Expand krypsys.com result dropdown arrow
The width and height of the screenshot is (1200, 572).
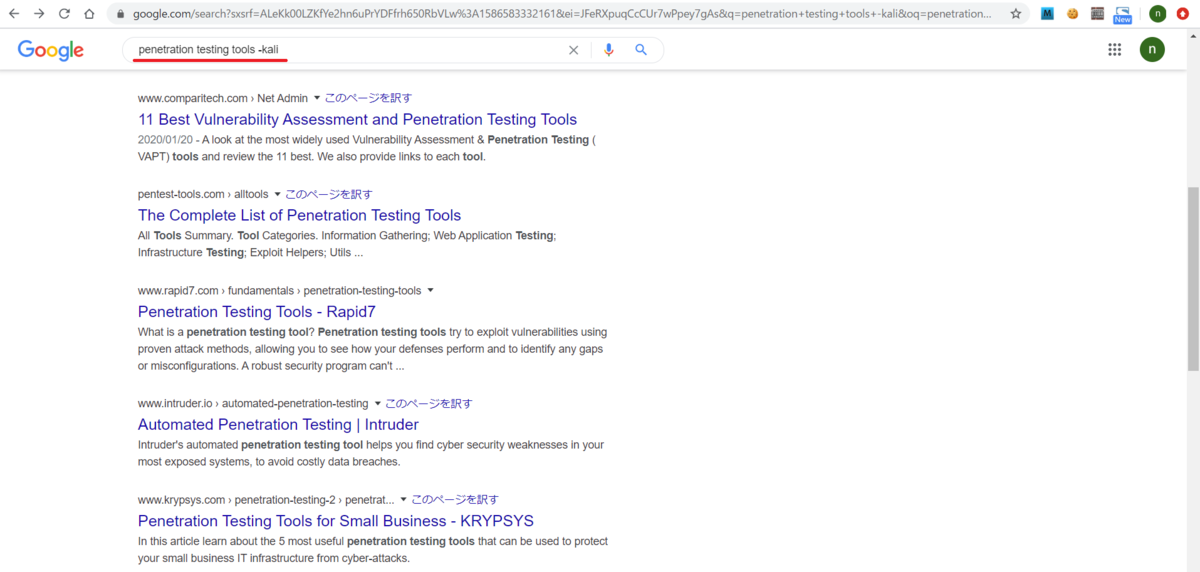(404, 499)
